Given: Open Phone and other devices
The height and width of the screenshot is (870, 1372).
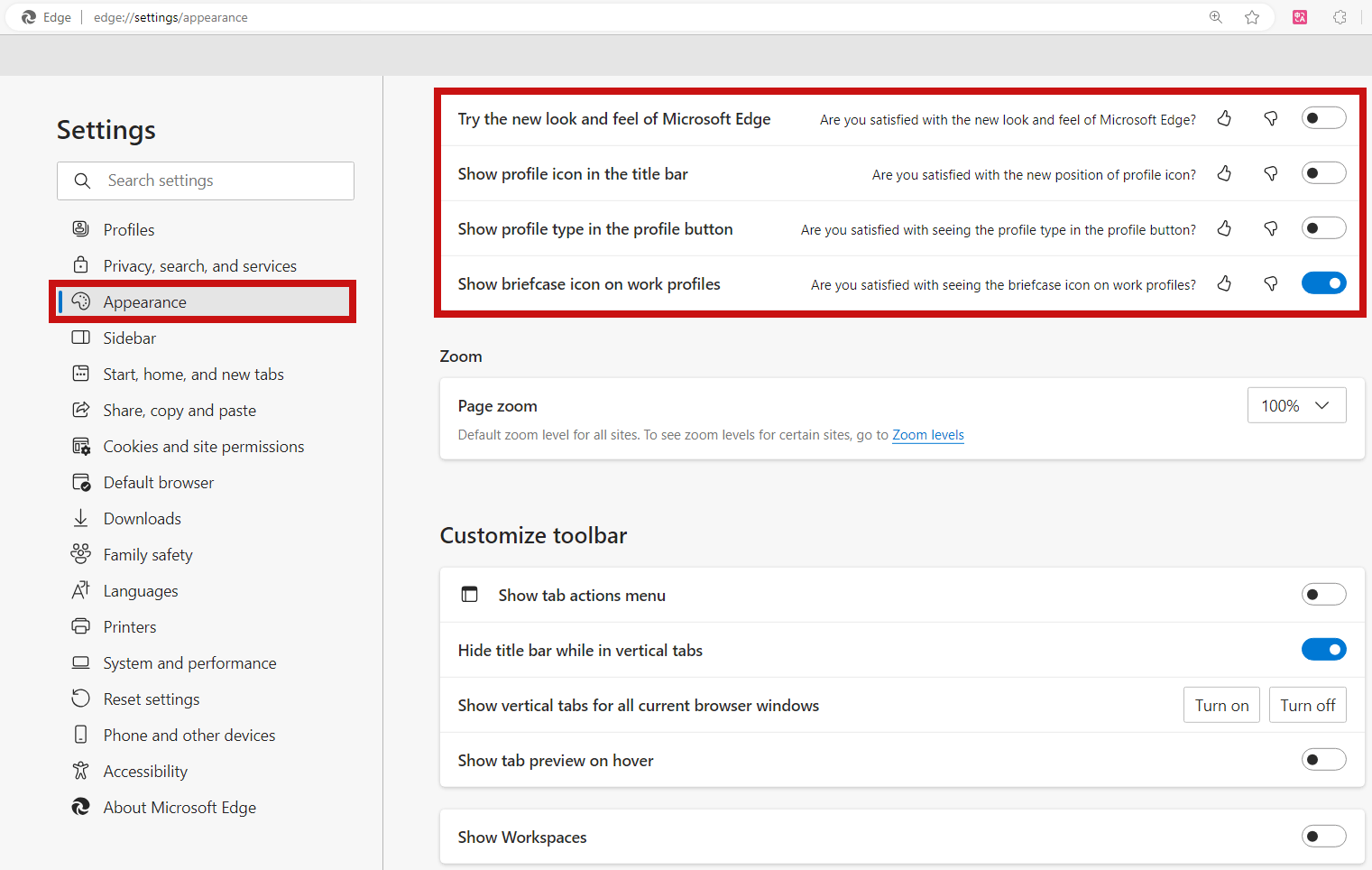Looking at the screenshot, I should (x=189, y=735).
